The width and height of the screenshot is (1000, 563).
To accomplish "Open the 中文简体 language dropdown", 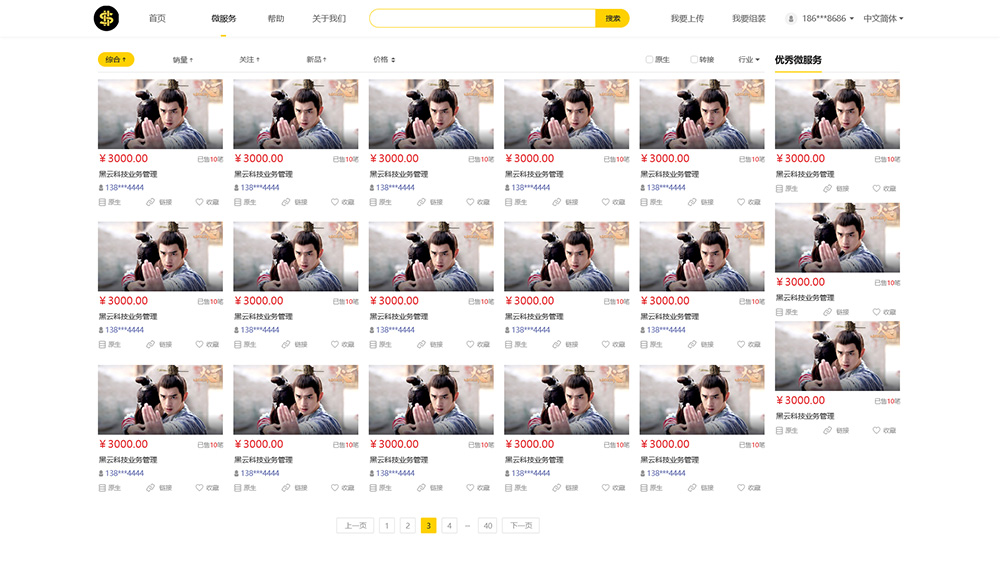I will pos(883,18).
